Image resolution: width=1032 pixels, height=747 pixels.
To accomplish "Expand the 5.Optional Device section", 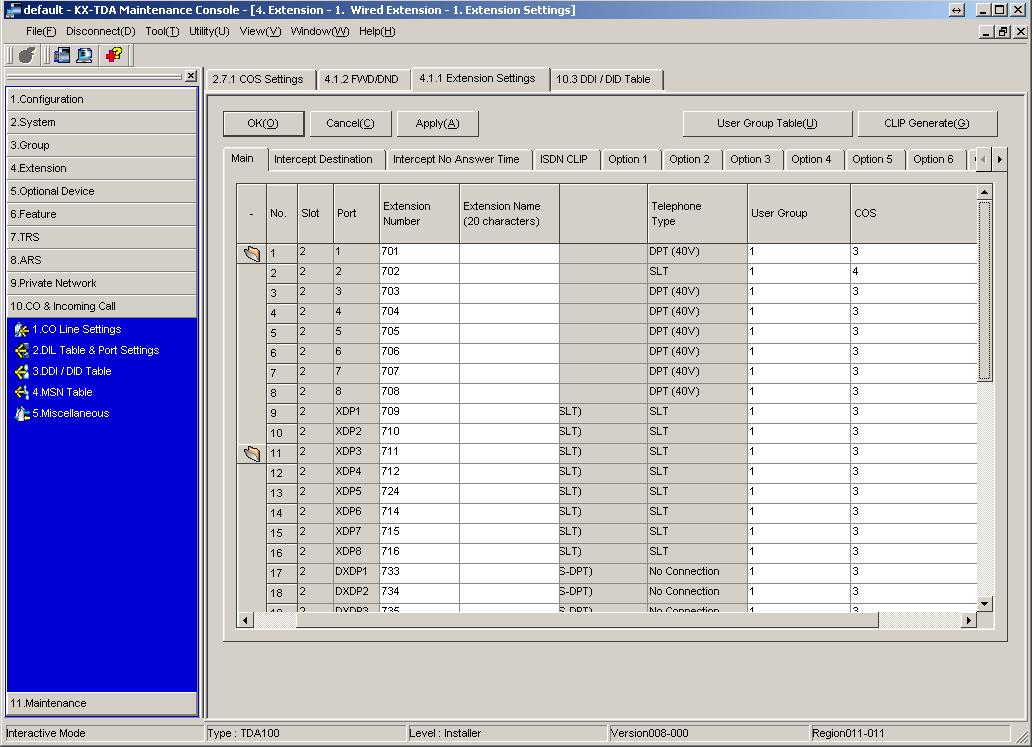I will (x=101, y=192).
